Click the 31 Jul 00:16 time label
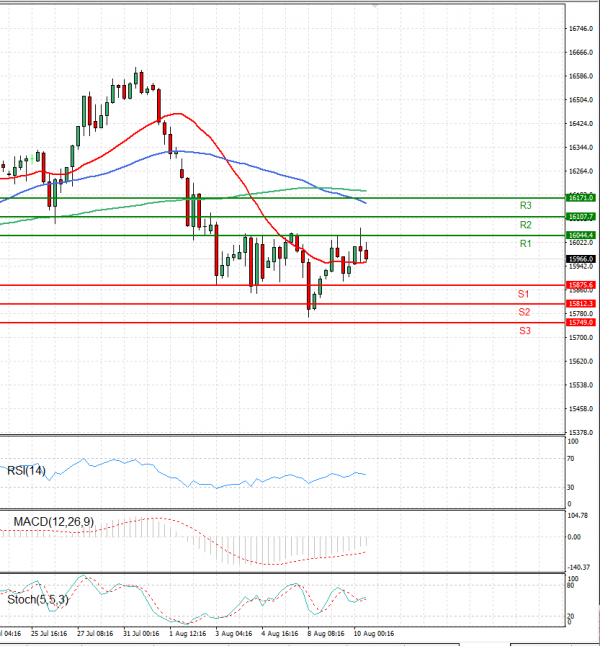The height and width of the screenshot is (646, 600). (141, 634)
